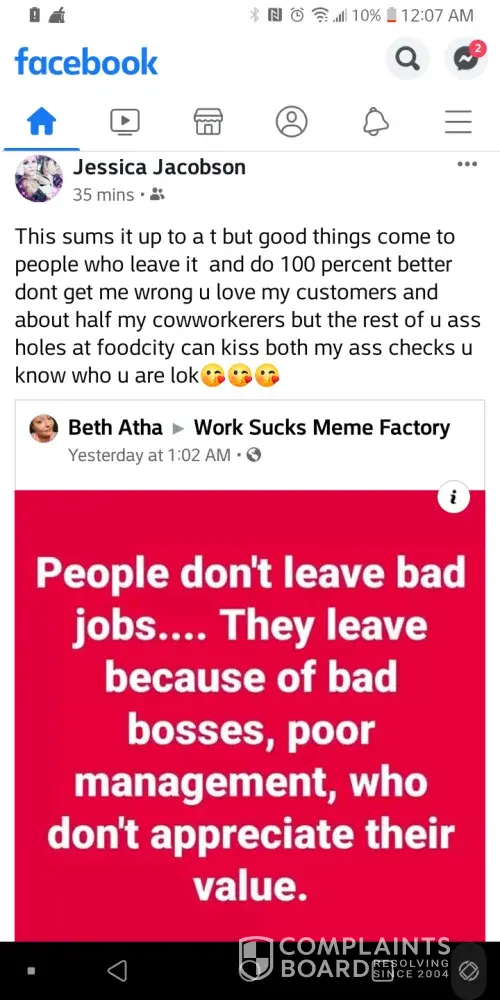The width and height of the screenshot is (500, 1000).
Task: Open the hamburger menu icon
Action: (458, 121)
